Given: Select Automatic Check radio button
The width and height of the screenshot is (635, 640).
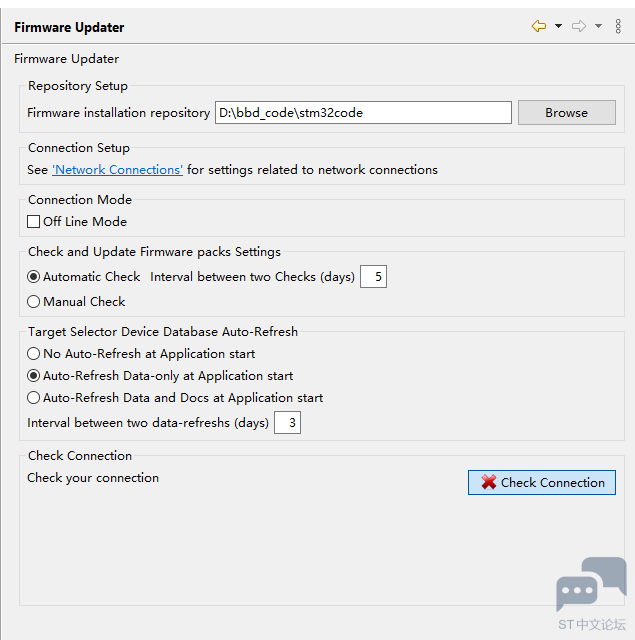Looking at the screenshot, I should click(x=34, y=277).
